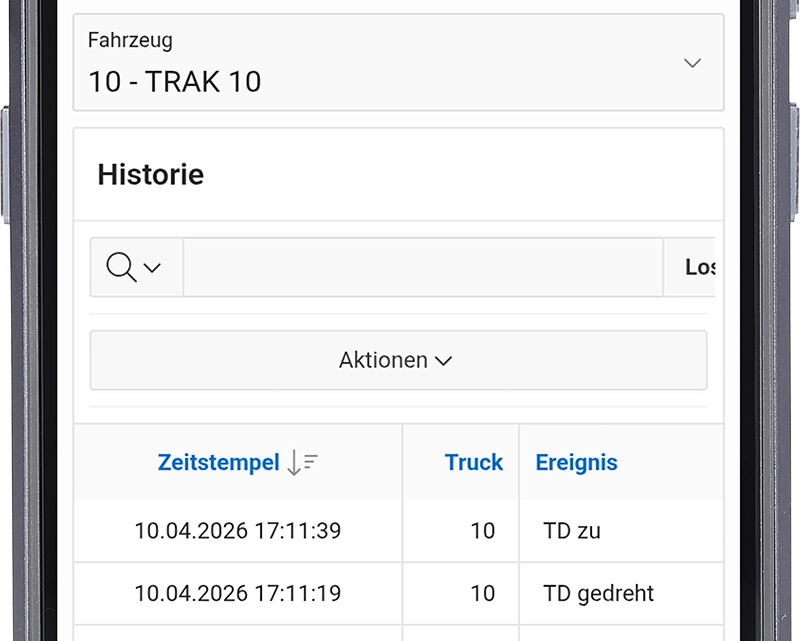Select the 10.04.2026 17:11:19 timestamp cell
The width and height of the screenshot is (800, 641).
coord(238,594)
